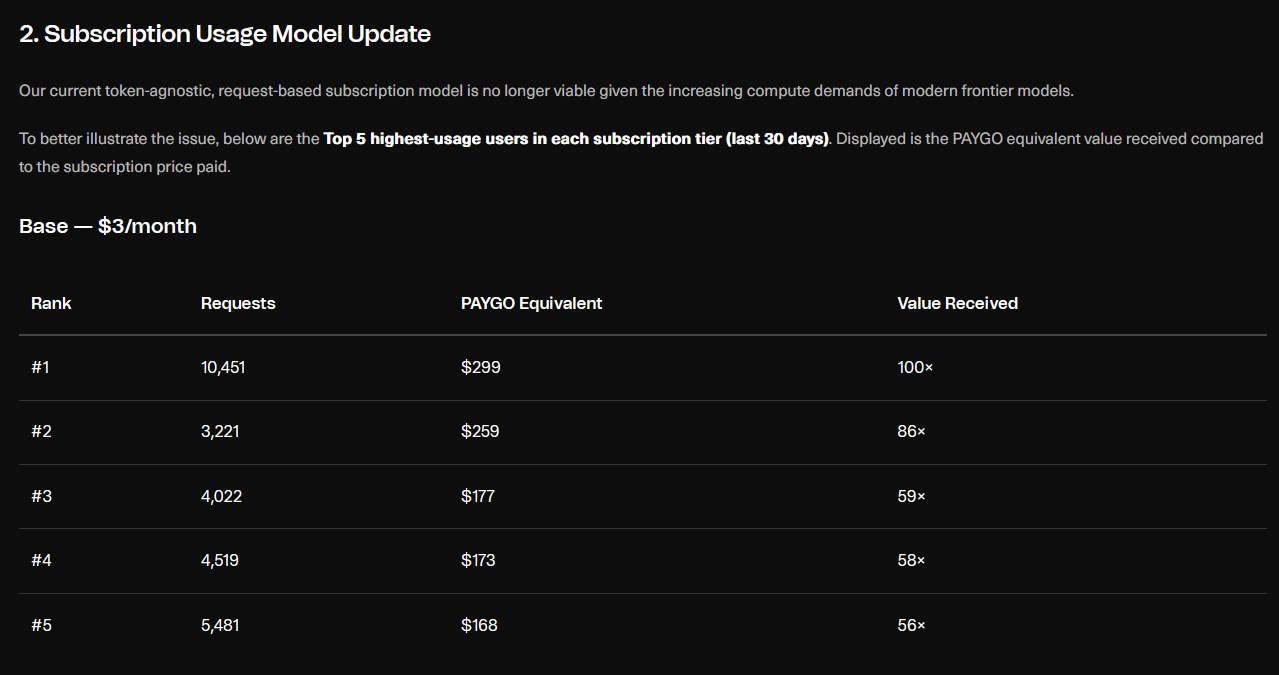Screen dimensions: 1279x675
Task: Select rank cell '#4'
Action: [x=41, y=560]
